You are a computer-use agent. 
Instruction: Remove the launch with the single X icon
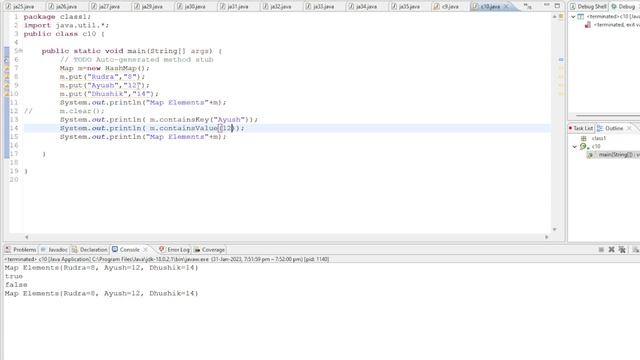coord(611,249)
